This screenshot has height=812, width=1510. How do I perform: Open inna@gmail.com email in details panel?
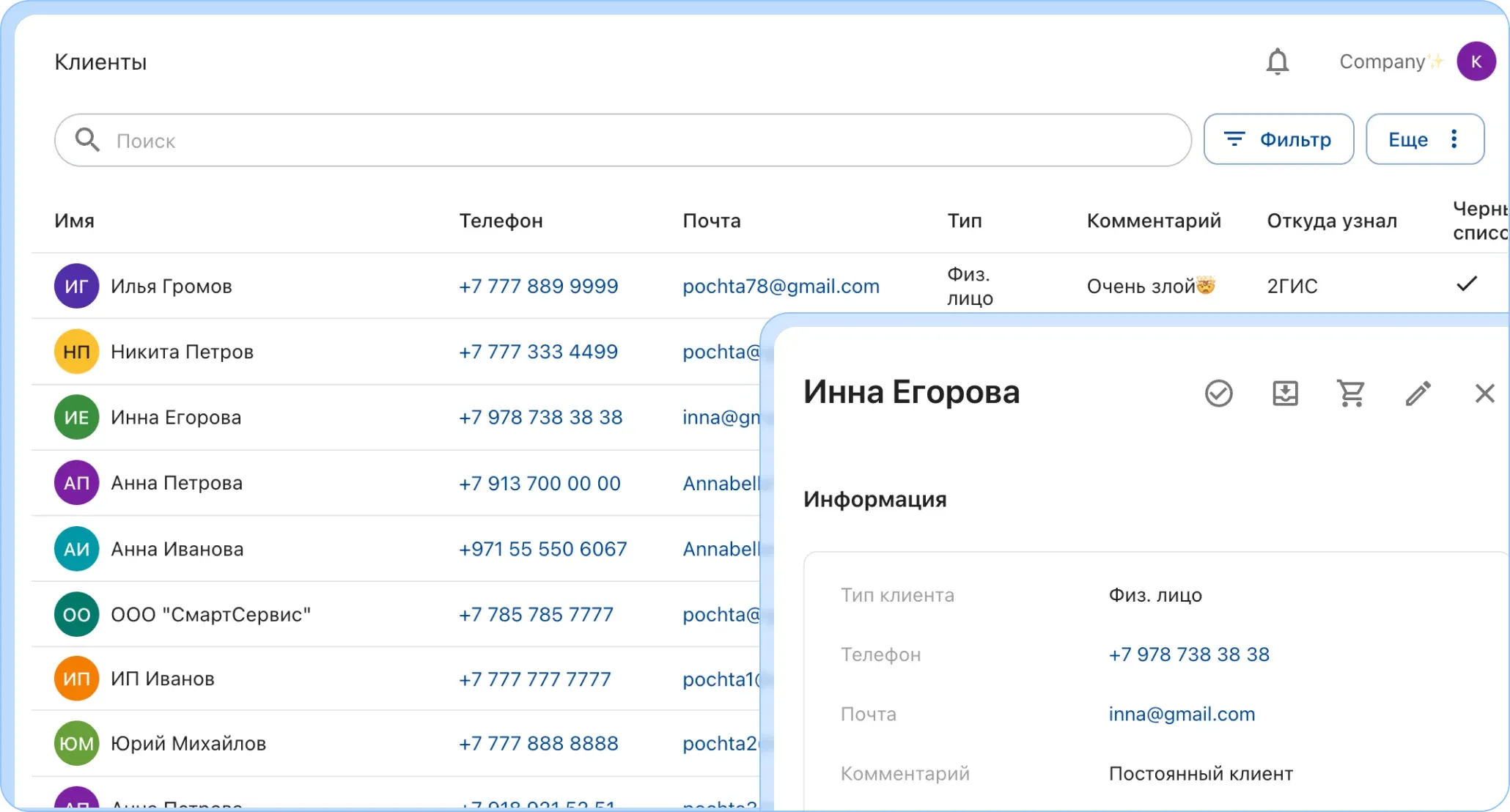1182,714
